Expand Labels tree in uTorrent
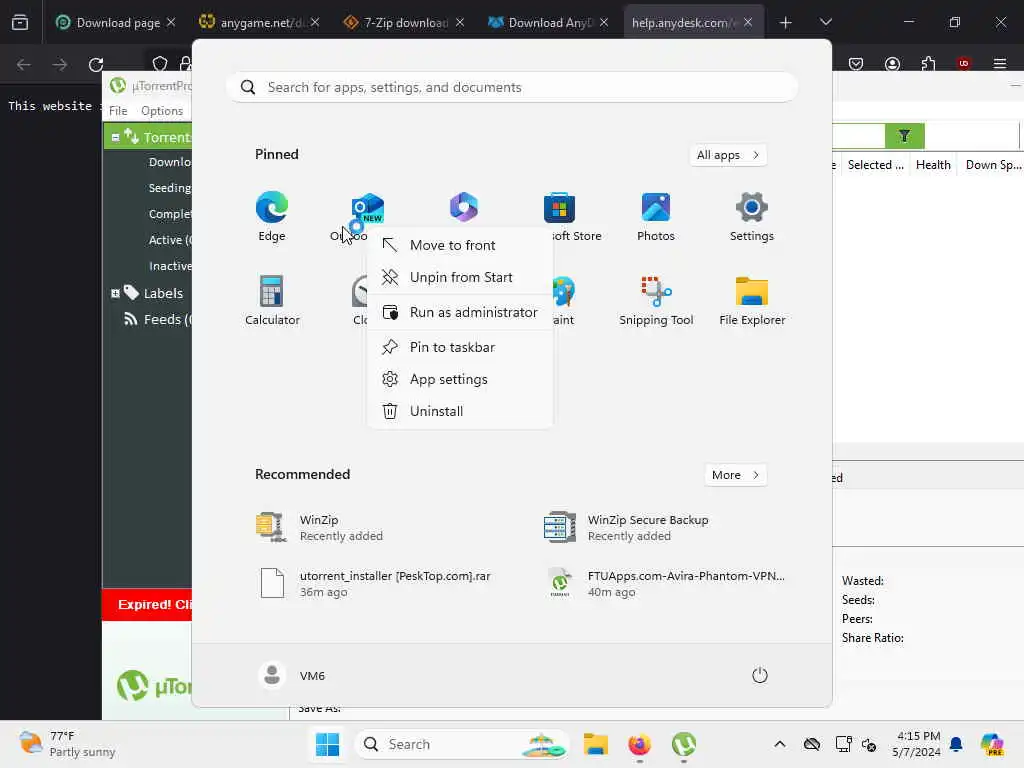 (115, 293)
